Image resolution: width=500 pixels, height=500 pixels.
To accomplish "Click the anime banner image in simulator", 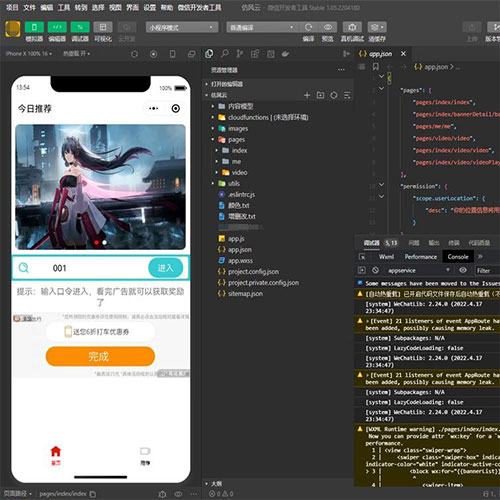I will (100, 187).
